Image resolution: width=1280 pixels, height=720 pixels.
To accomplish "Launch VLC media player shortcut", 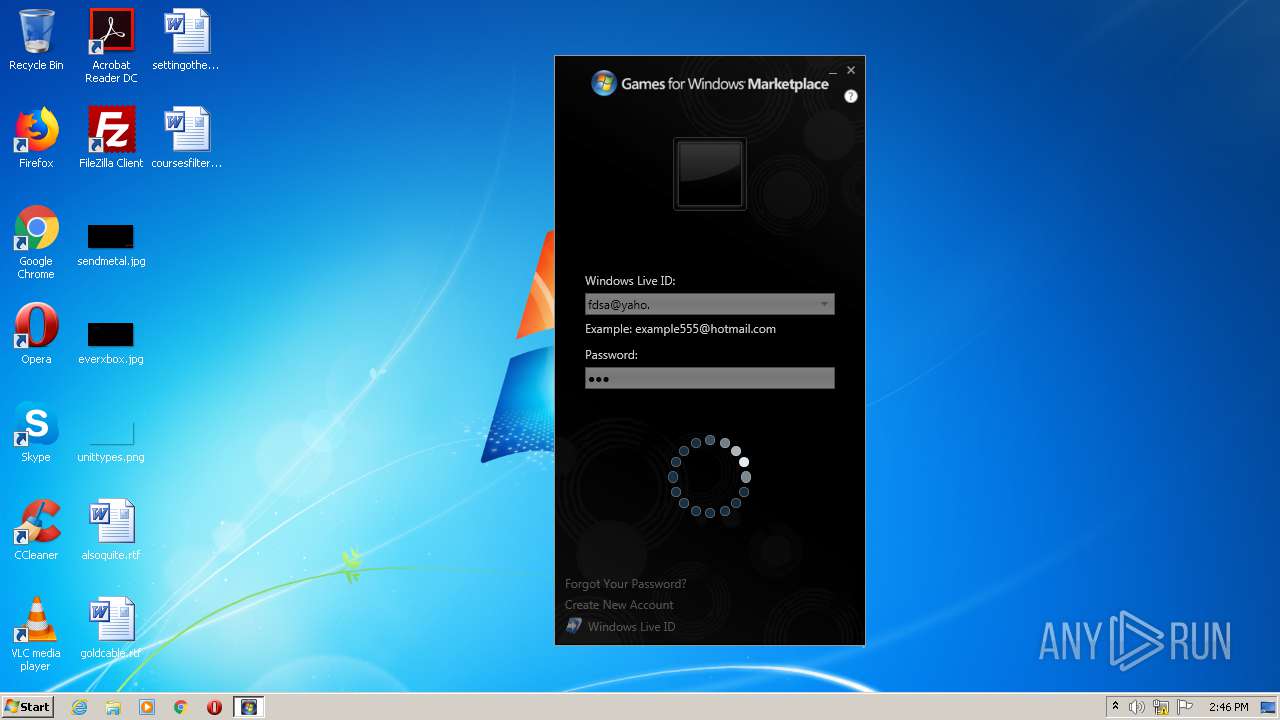I will [36, 634].
